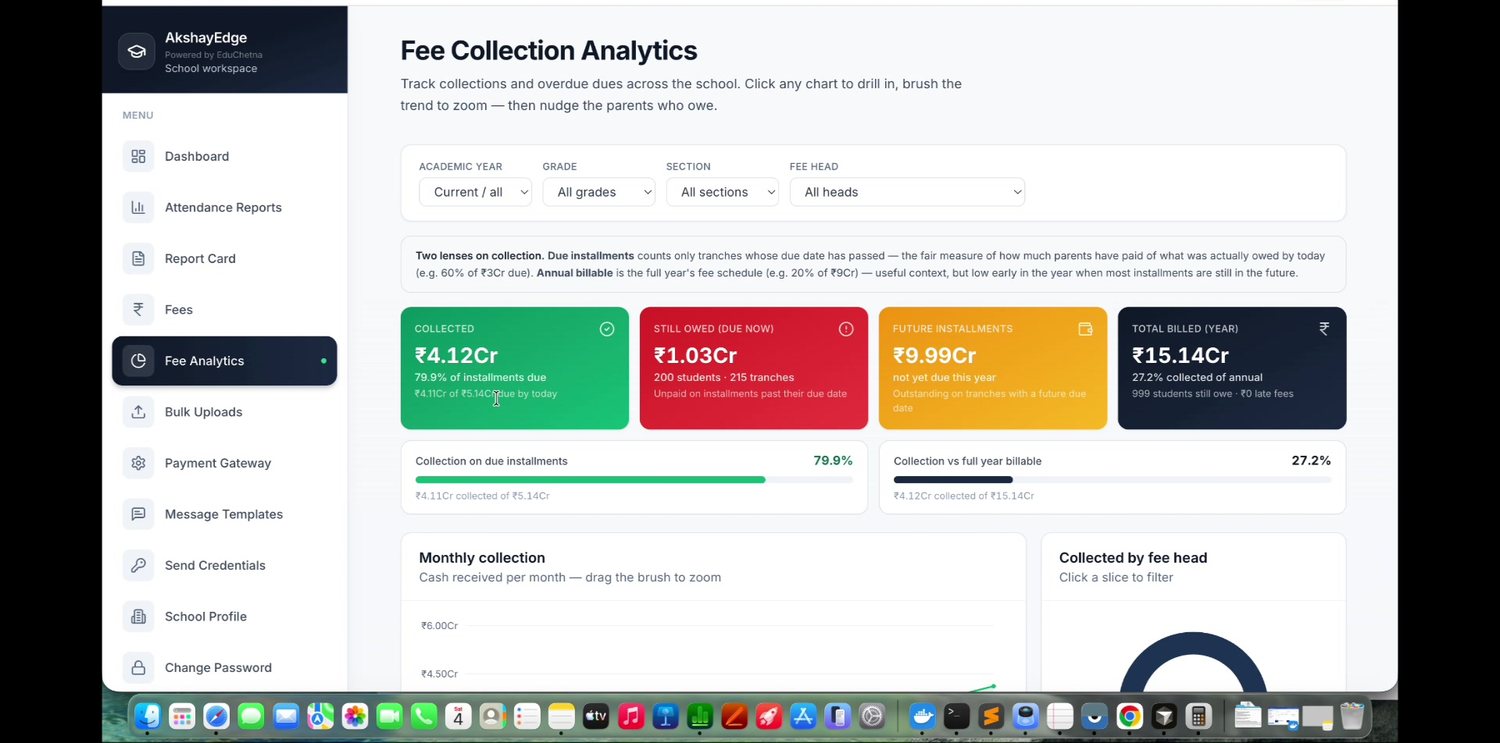Click the yellow Future Installments ₹9.99Cr card

(x=993, y=368)
